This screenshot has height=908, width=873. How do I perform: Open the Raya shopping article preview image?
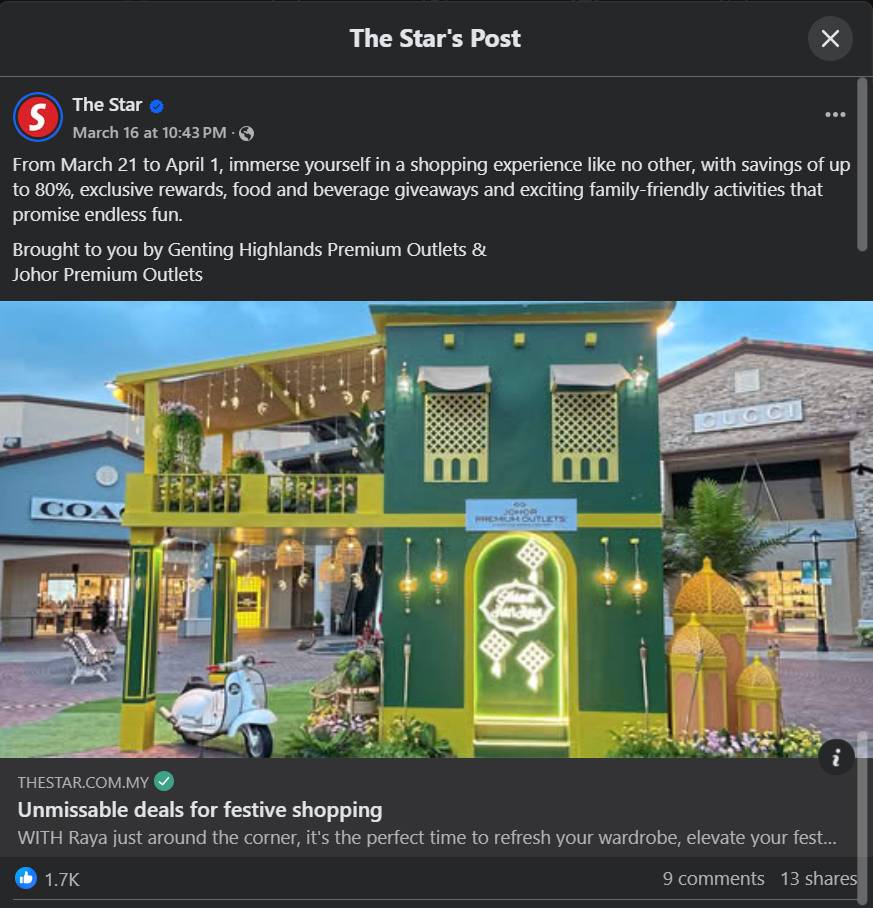[x=436, y=529]
